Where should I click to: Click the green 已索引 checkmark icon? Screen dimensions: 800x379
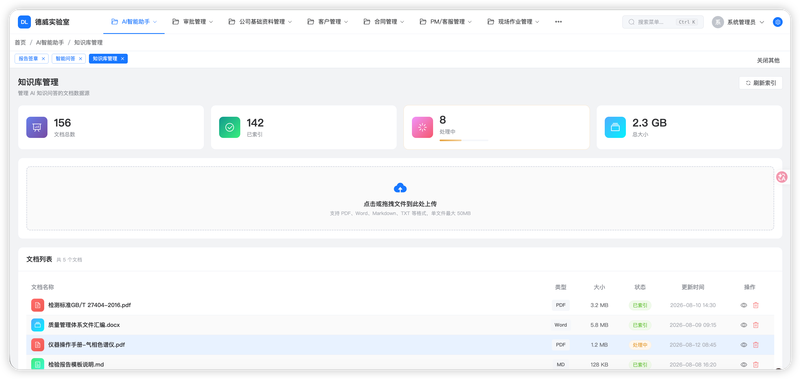click(x=230, y=128)
